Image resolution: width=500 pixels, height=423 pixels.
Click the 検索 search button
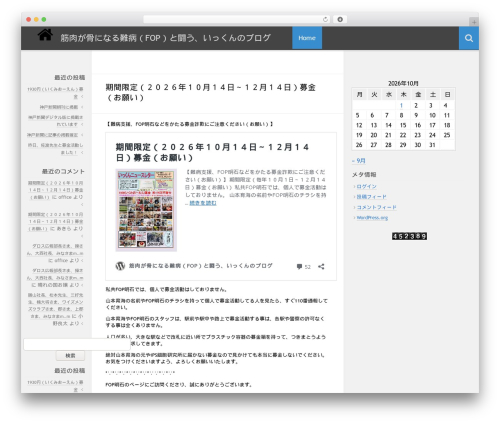(70, 356)
